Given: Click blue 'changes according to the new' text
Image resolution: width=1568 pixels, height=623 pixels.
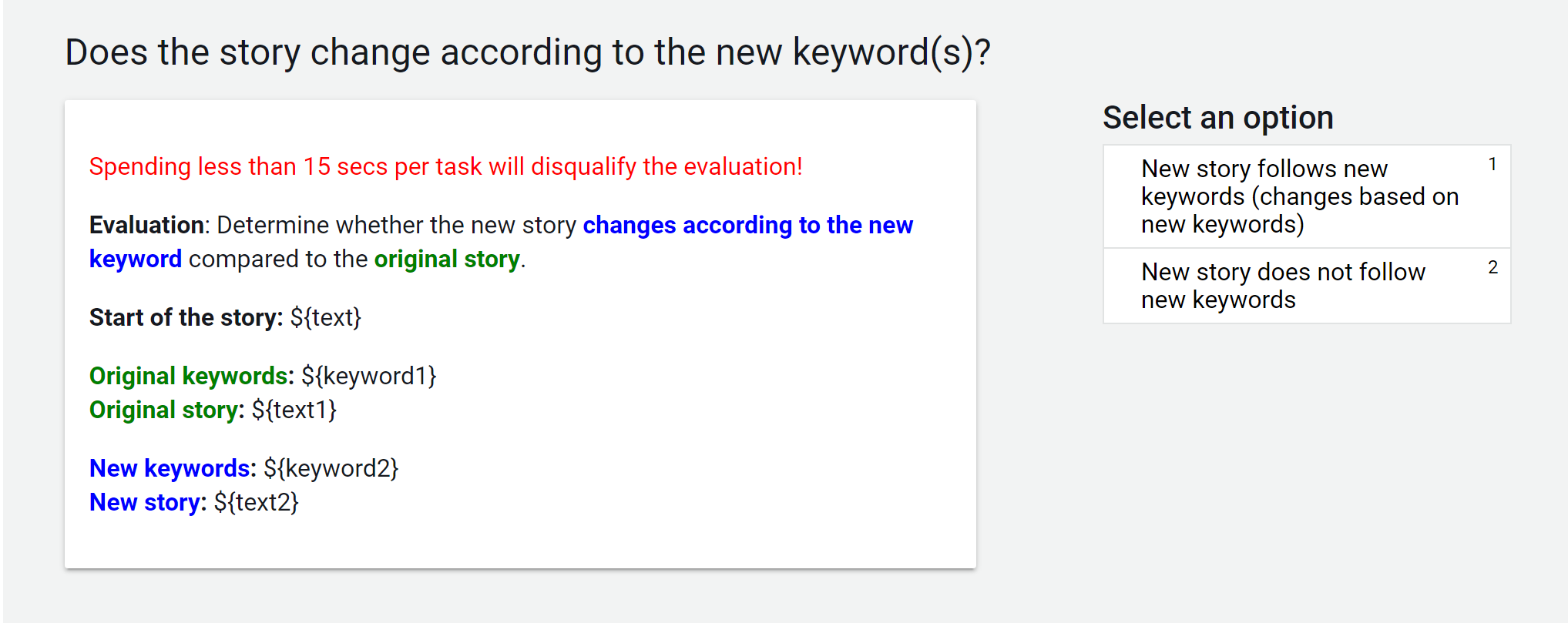Looking at the screenshot, I should [x=747, y=225].
